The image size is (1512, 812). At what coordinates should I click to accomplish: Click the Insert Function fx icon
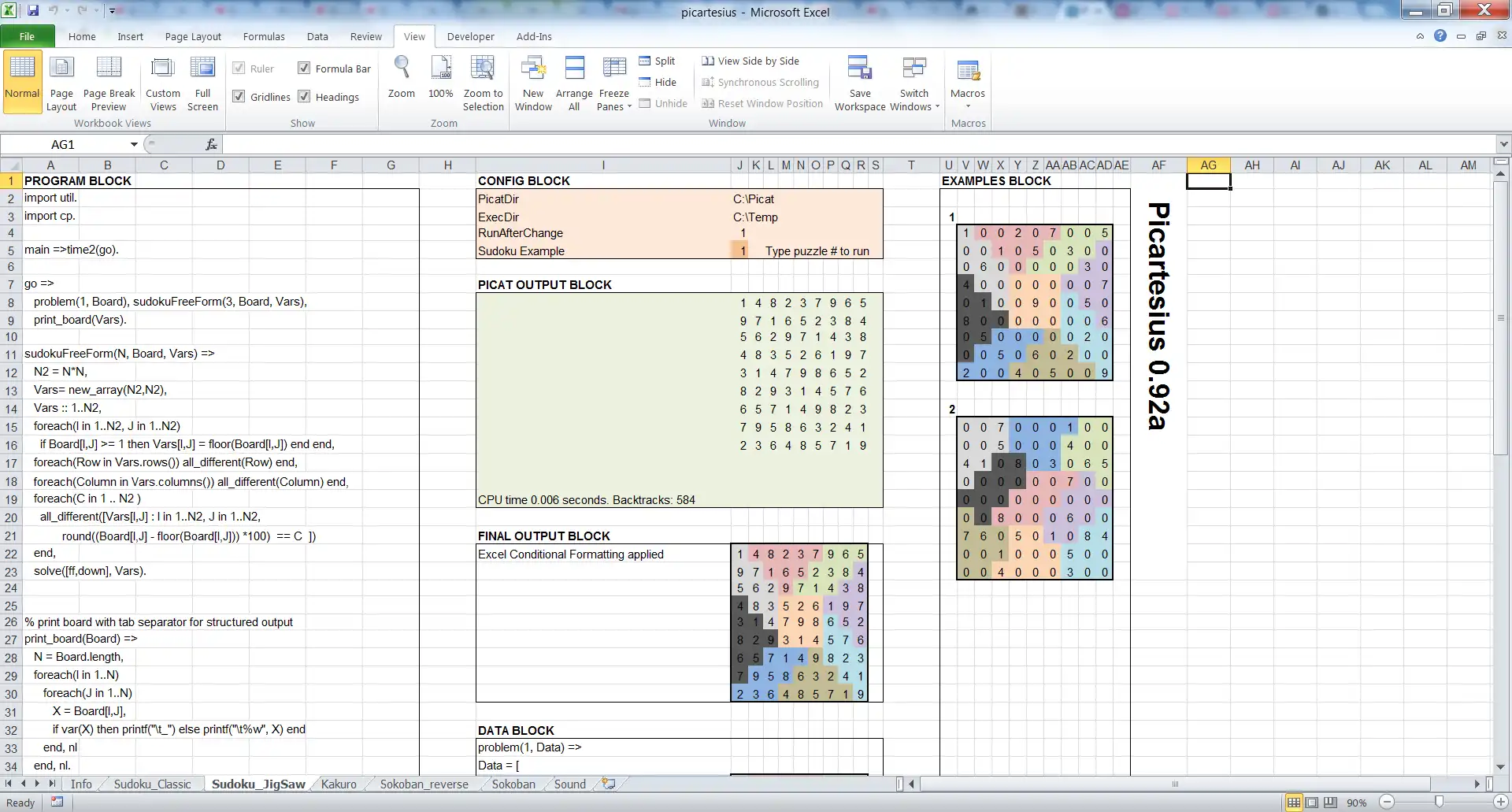point(211,144)
